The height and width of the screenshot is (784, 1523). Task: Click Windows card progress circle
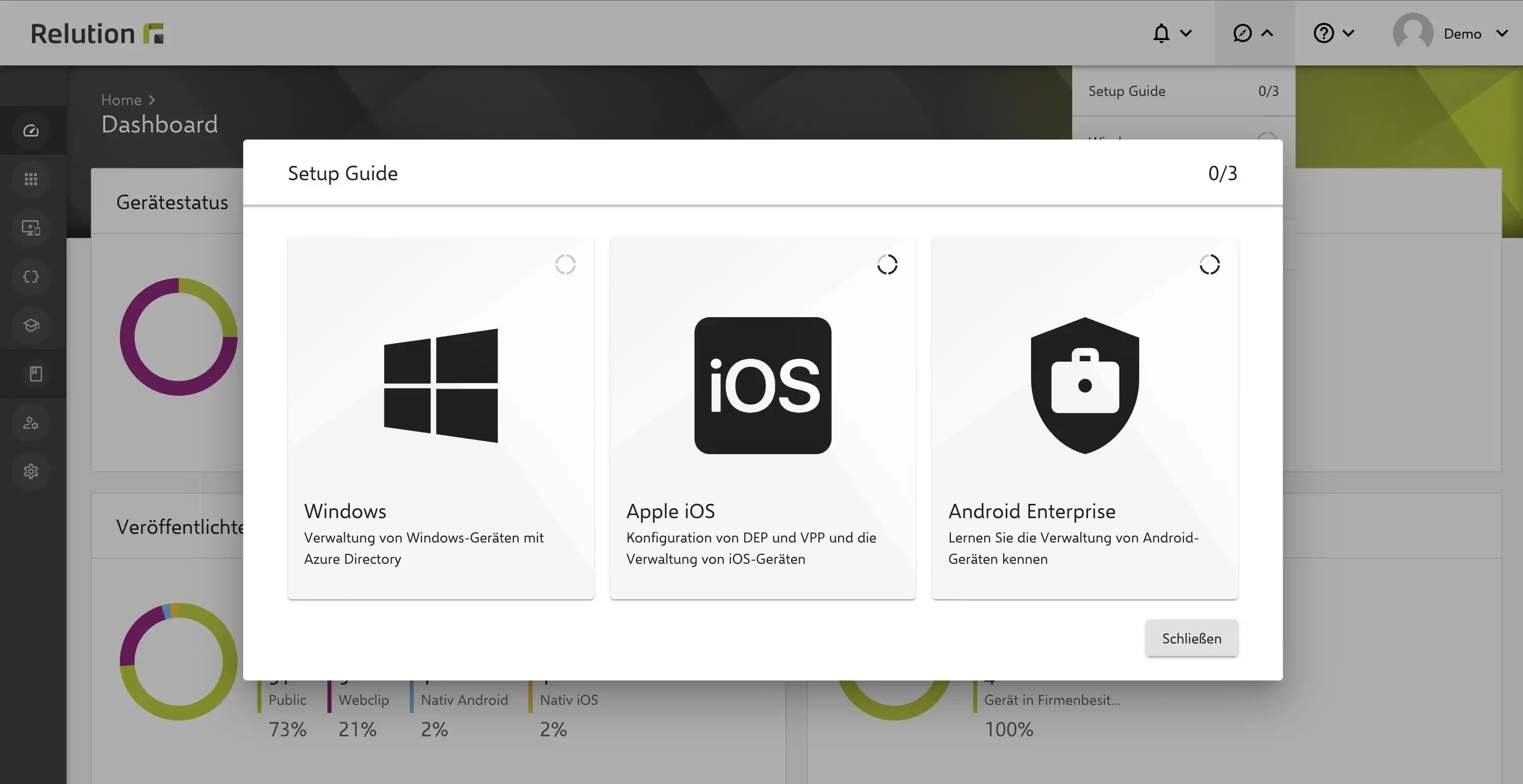565,265
